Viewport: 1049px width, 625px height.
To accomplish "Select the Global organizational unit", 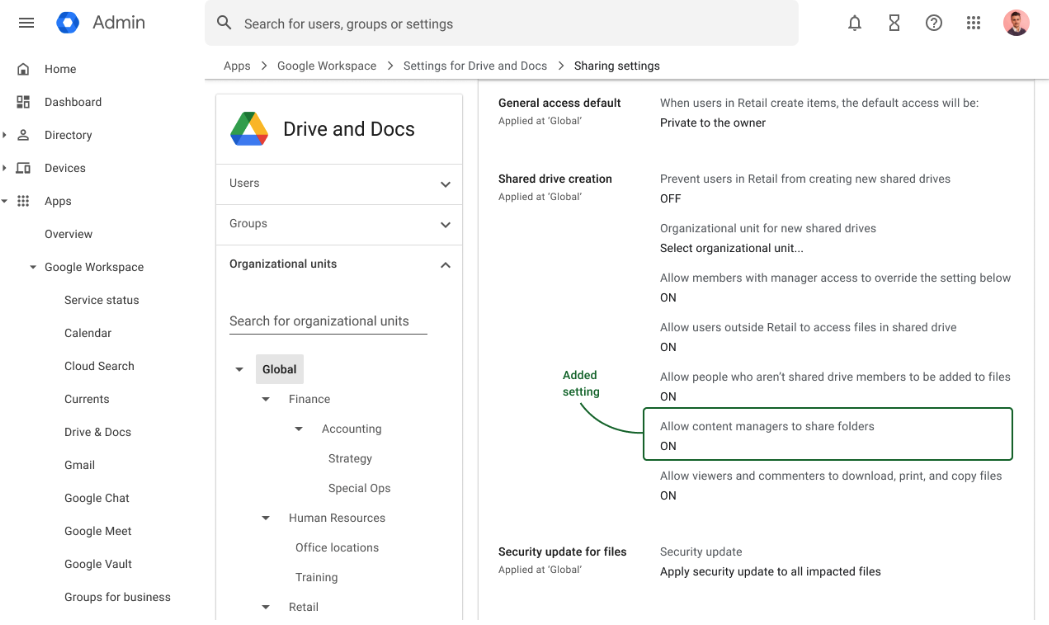I will click(x=280, y=369).
